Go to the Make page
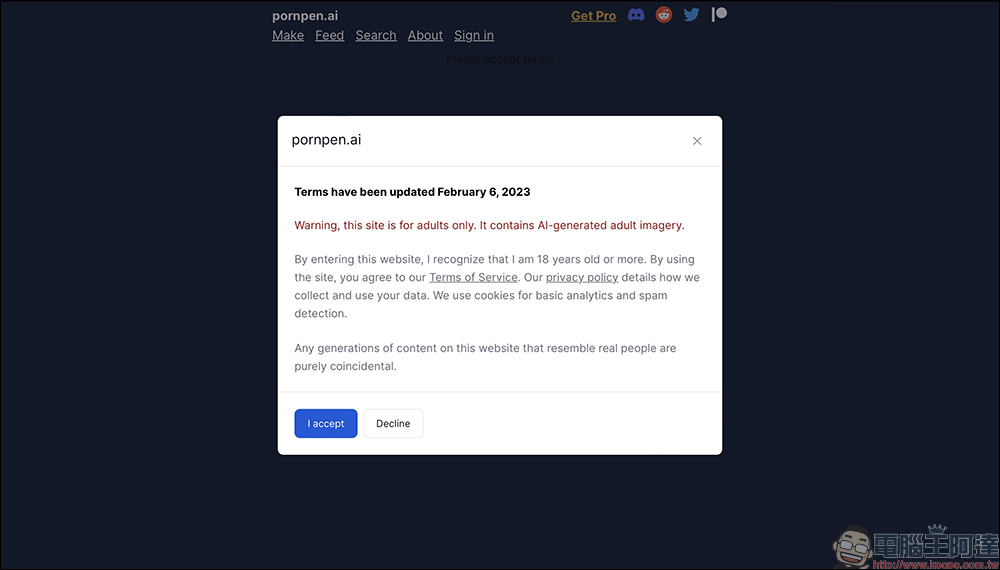 pos(288,36)
